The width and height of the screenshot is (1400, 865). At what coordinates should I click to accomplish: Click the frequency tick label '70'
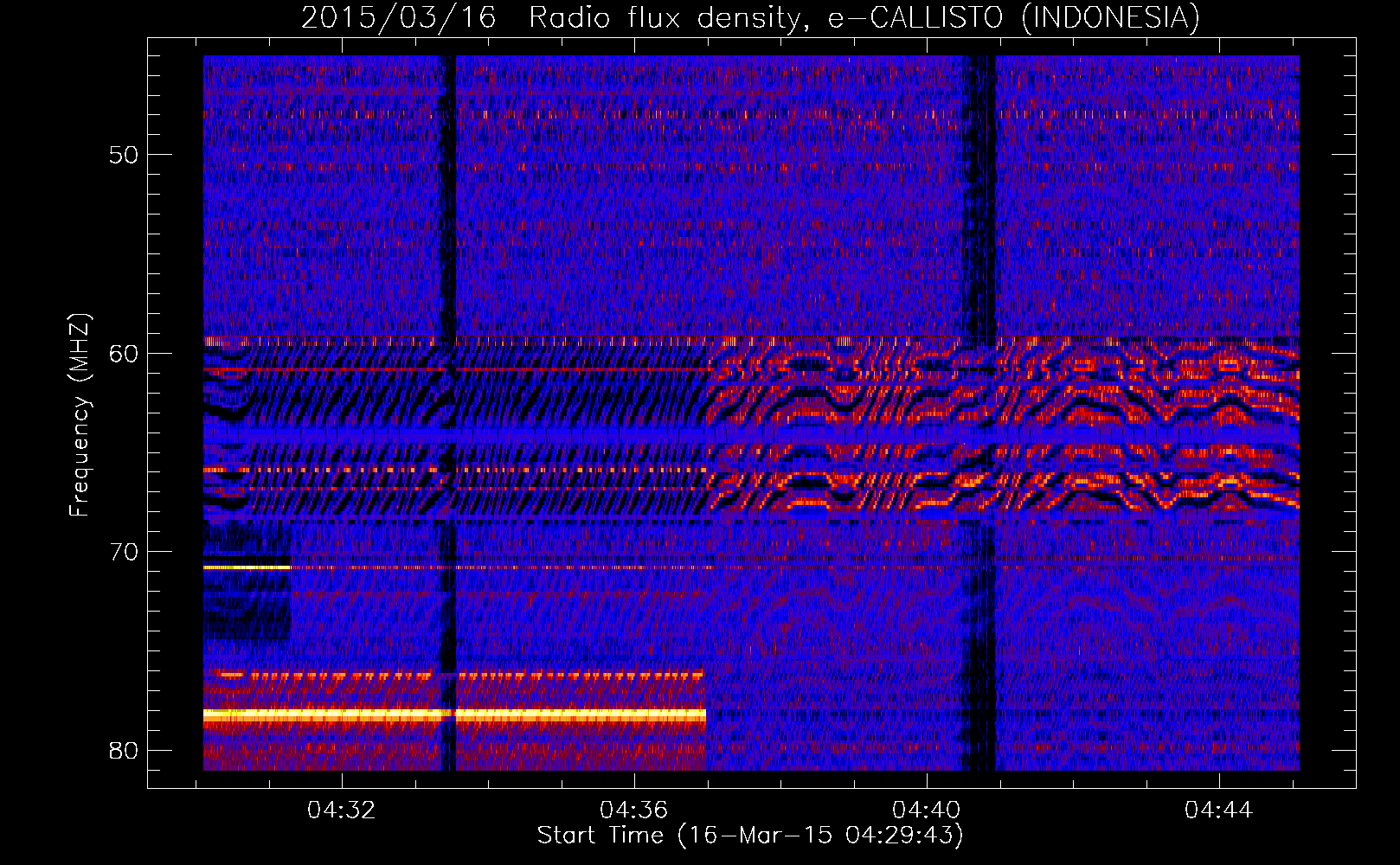[x=124, y=552]
